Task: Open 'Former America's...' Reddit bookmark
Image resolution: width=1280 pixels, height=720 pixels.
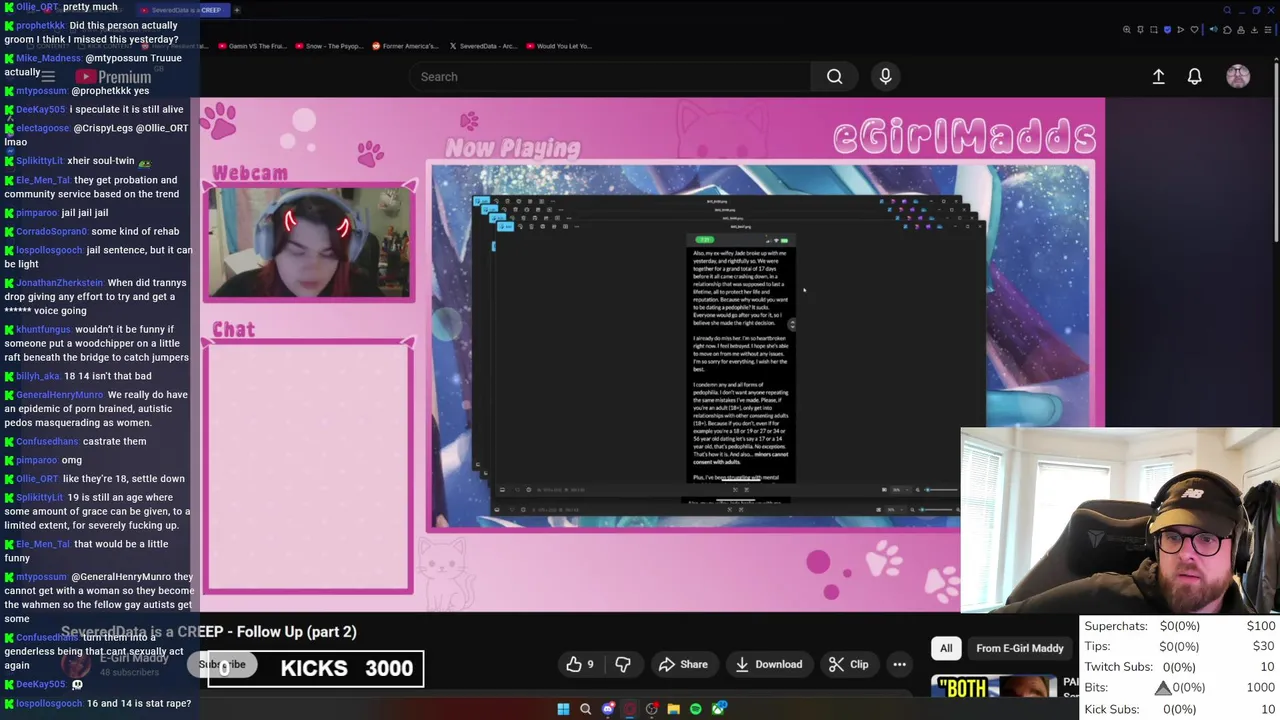Action: 405,46
